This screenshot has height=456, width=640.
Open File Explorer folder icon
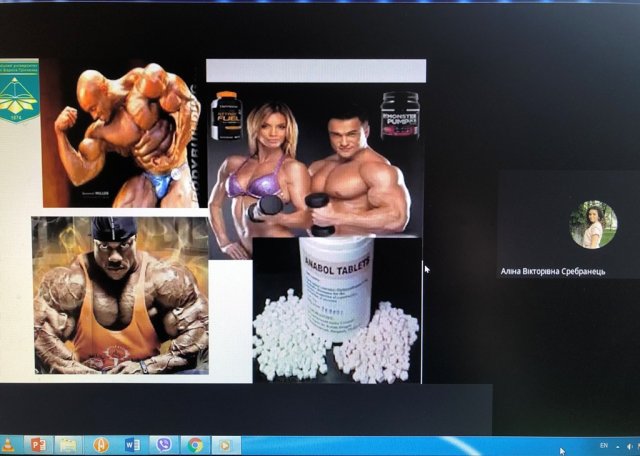coord(69,445)
